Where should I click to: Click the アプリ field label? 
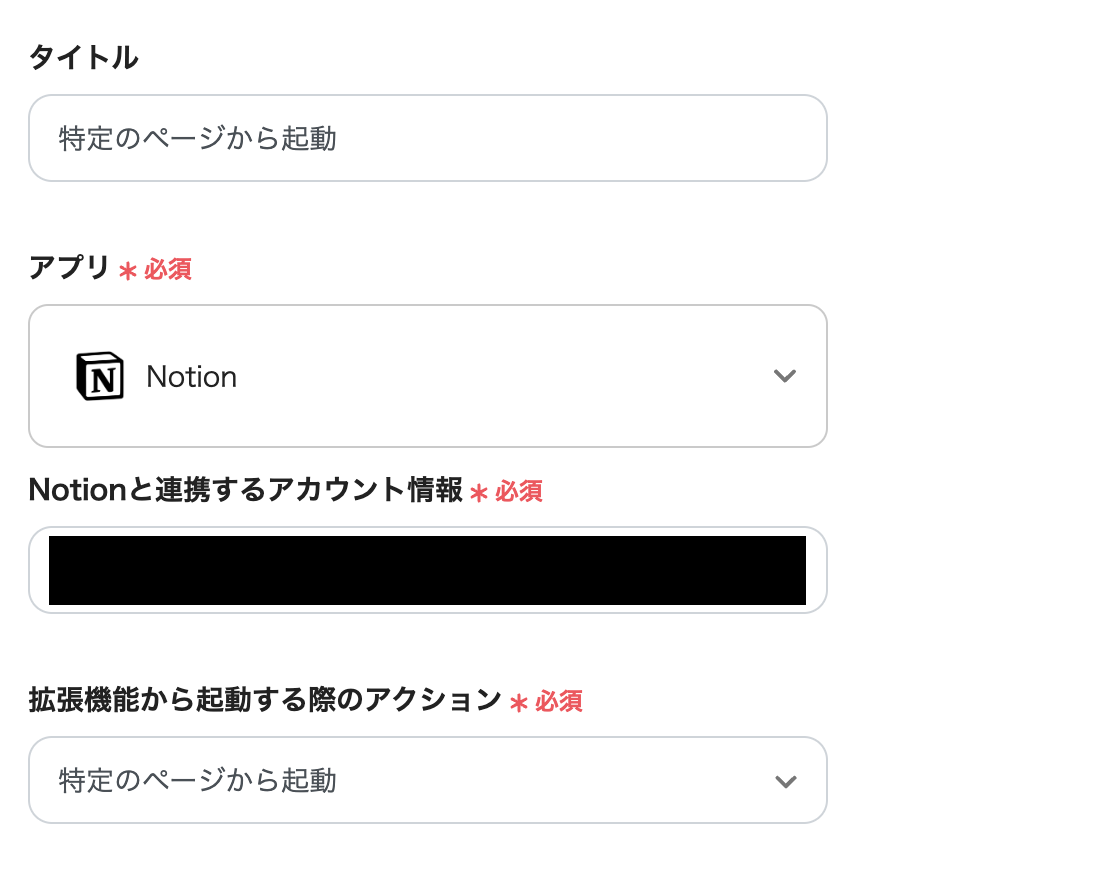69,268
